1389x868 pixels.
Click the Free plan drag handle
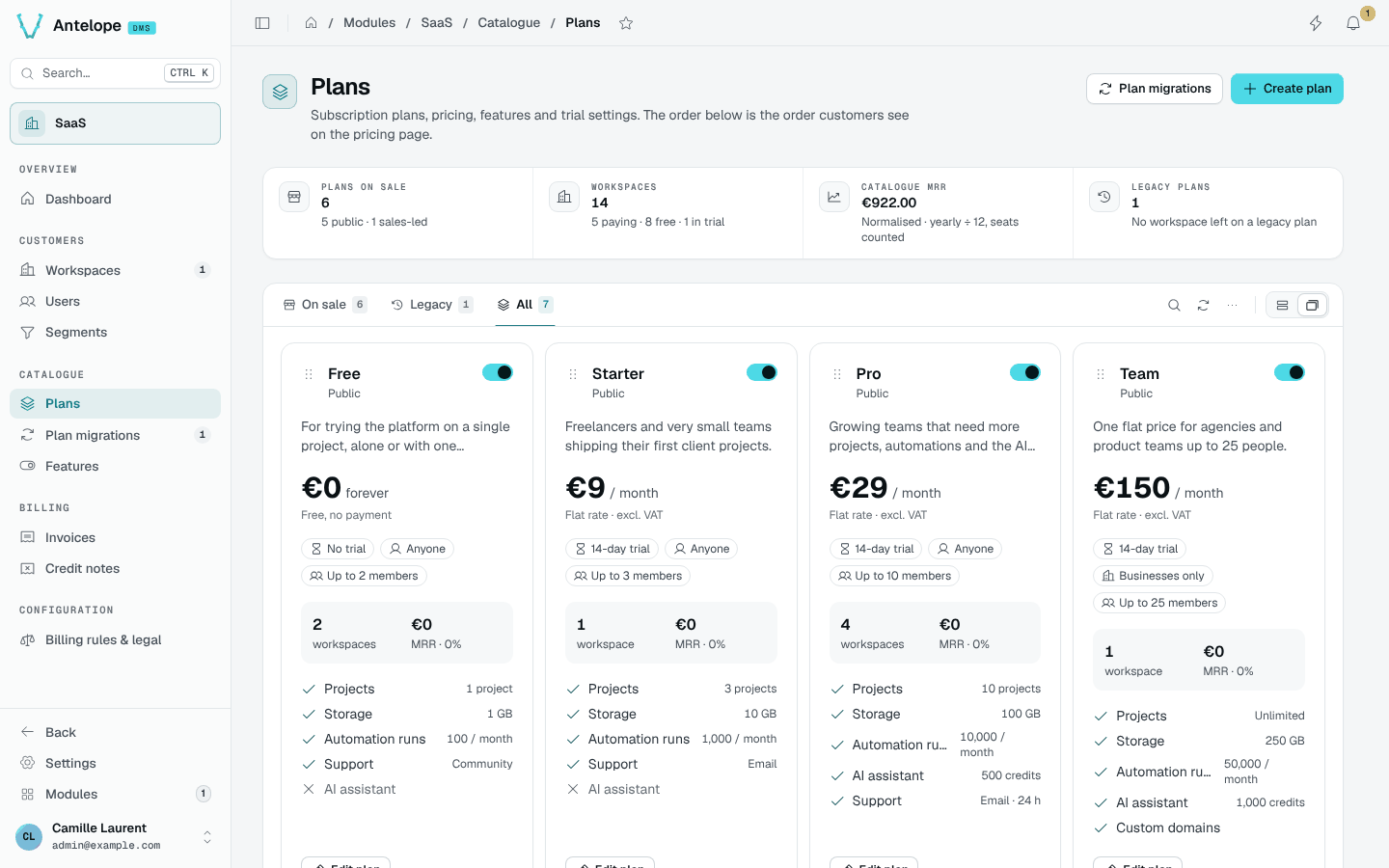tap(309, 374)
